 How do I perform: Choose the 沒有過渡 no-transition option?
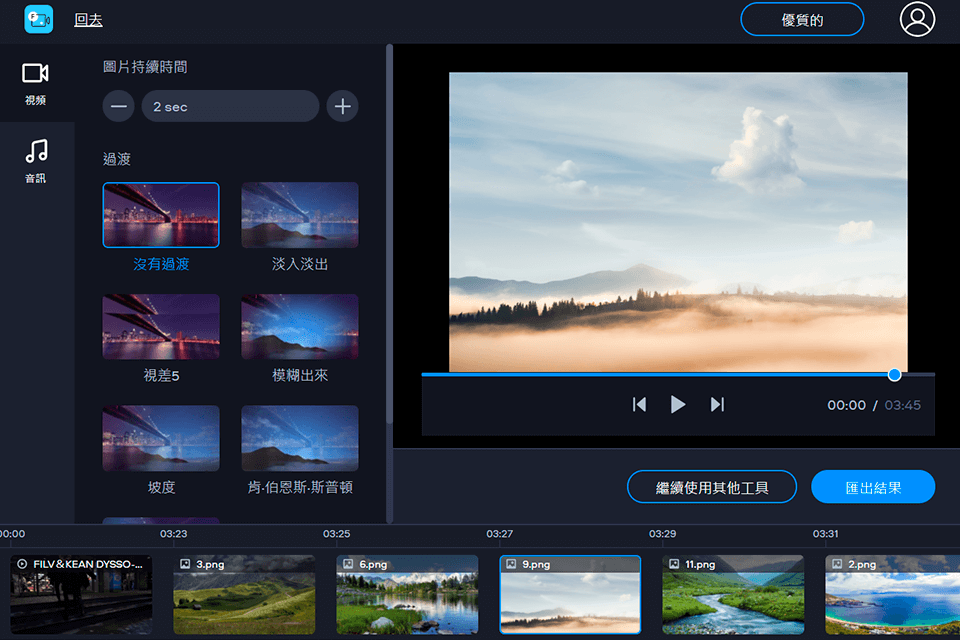click(160, 214)
